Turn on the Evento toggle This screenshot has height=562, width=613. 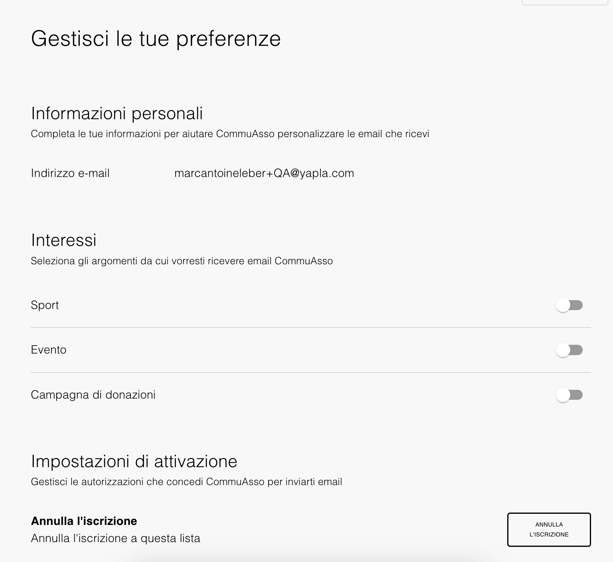pyautogui.click(x=569, y=350)
